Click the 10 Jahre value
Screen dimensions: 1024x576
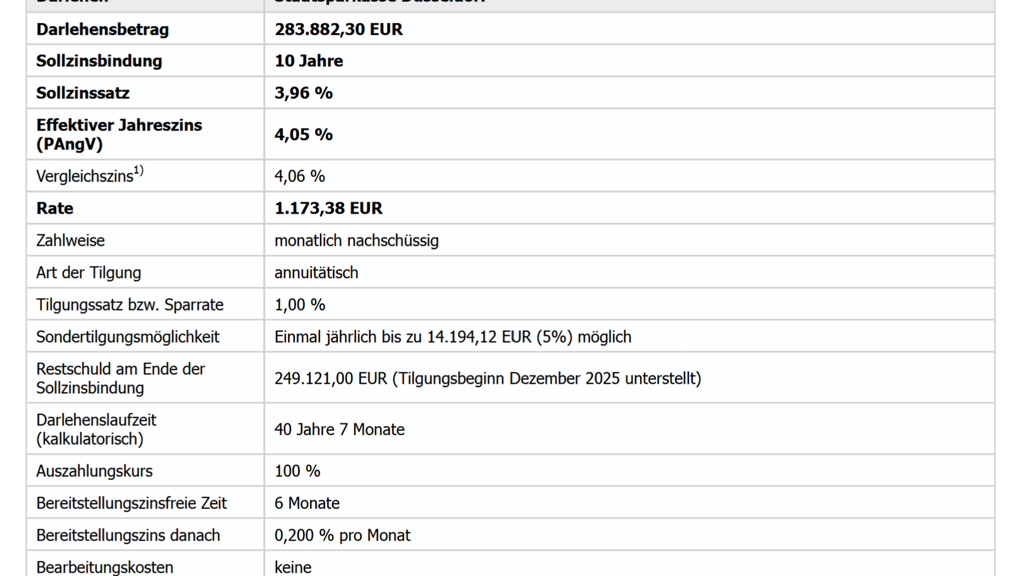(x=309, y=61)
